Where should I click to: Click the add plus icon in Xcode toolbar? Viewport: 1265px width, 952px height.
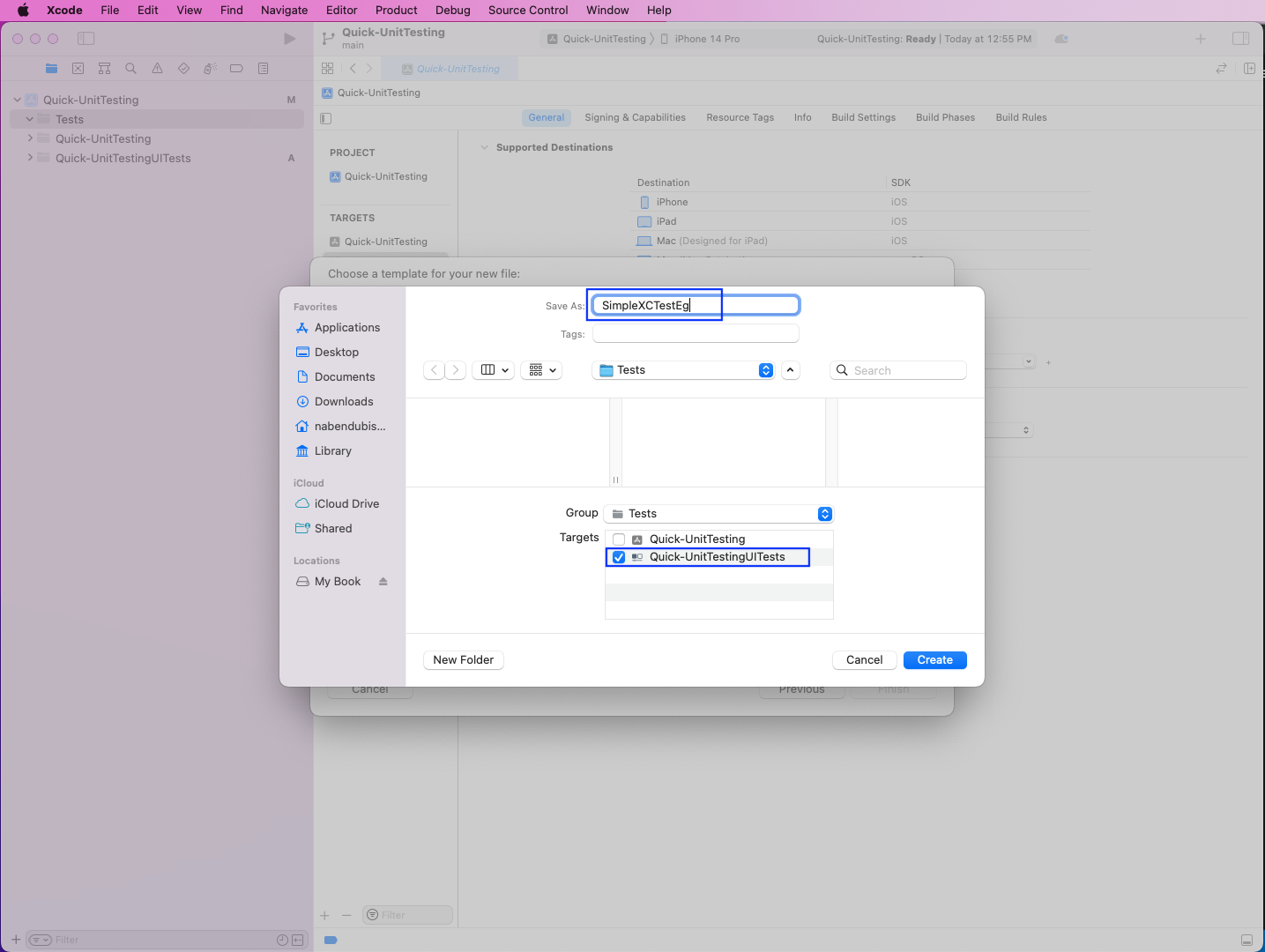click(x=1200, y=39)
